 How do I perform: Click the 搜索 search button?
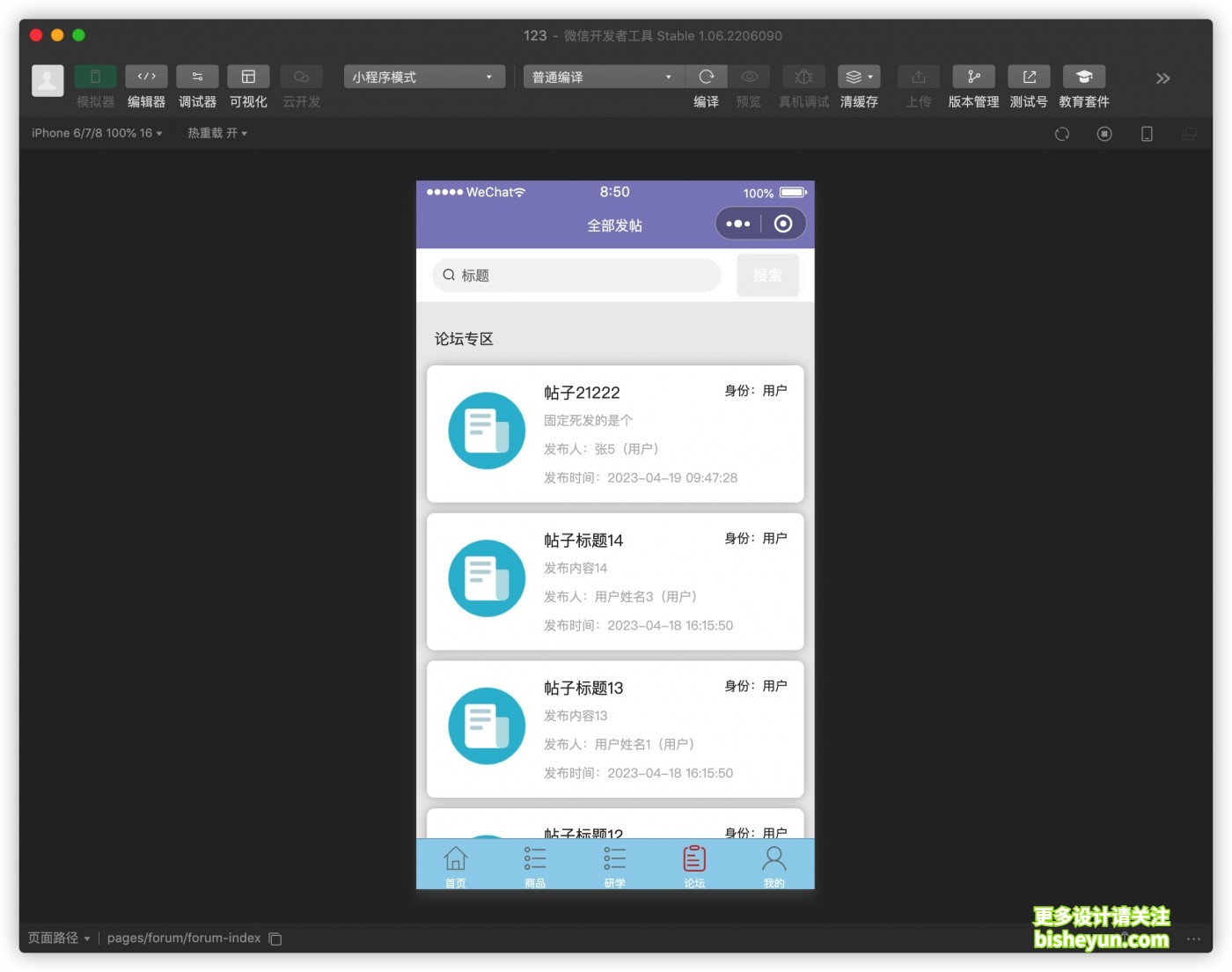click(767, 275)
